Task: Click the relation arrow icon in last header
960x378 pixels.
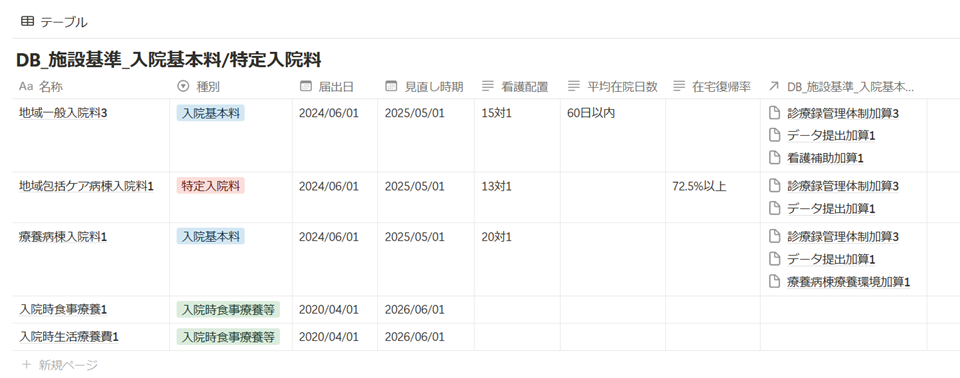Action: pos(774,86)
